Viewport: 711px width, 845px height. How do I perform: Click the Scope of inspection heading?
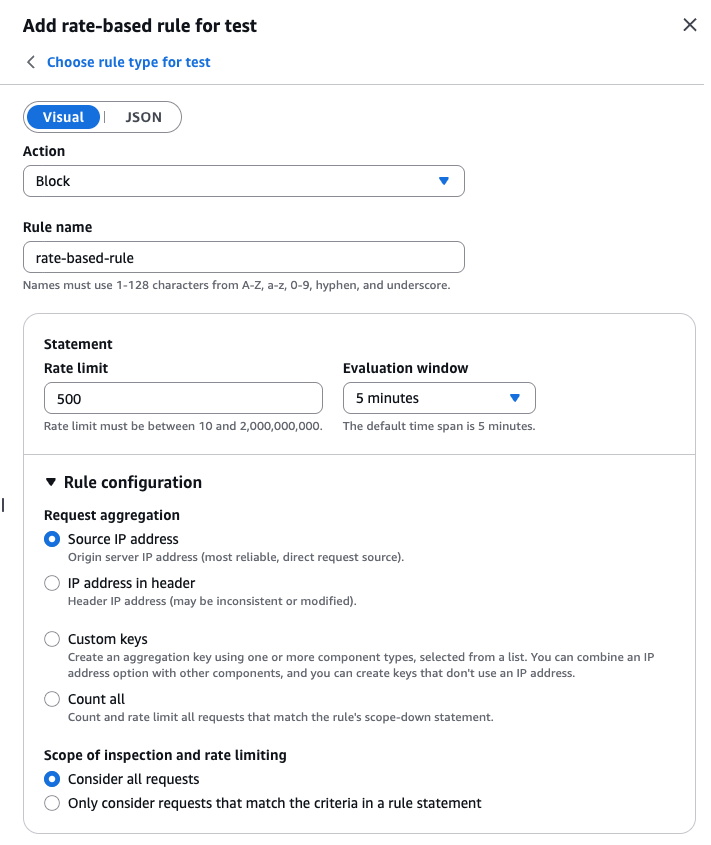coord(165,755)
